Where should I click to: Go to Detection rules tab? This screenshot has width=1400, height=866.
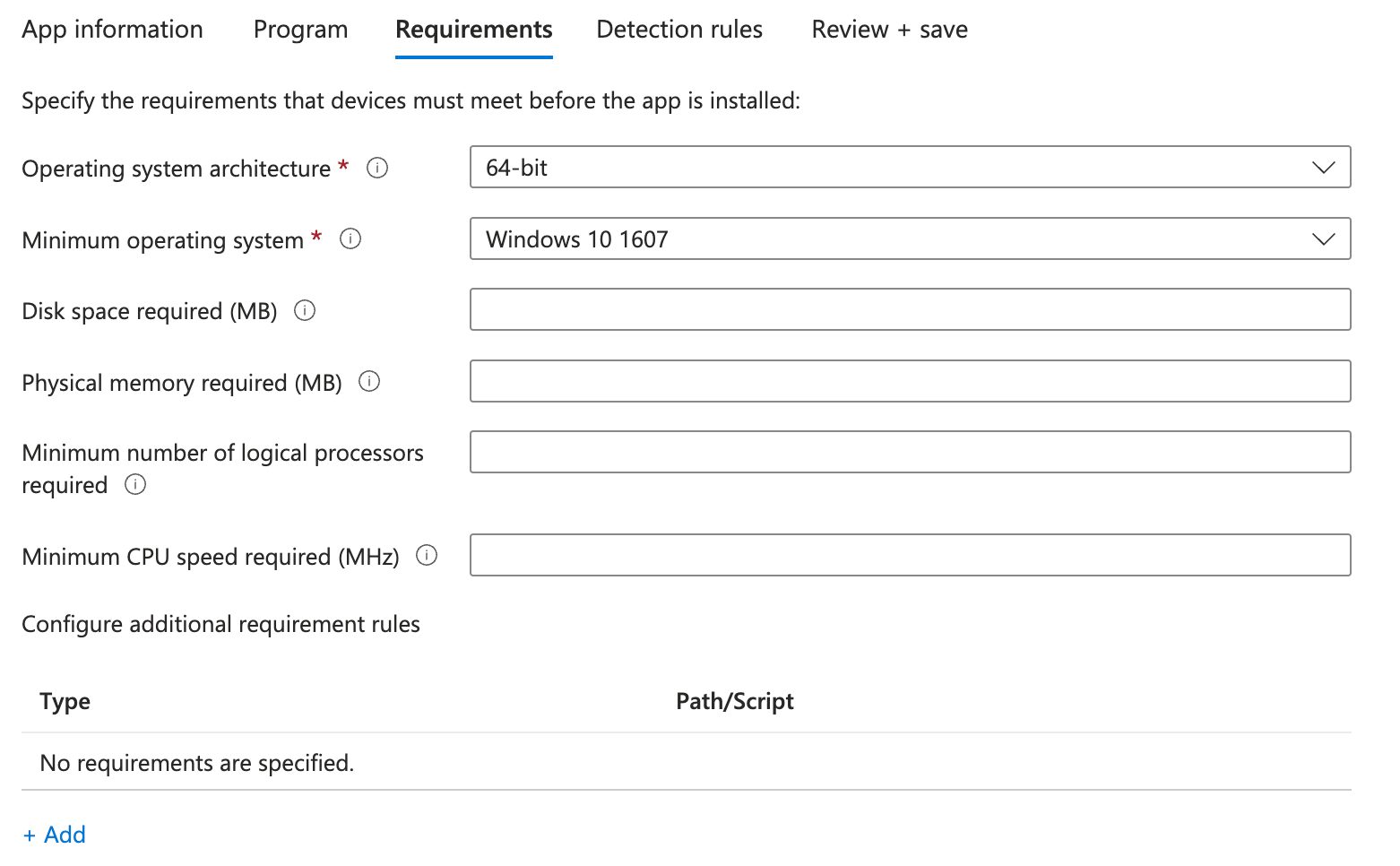tap(679, 30)
